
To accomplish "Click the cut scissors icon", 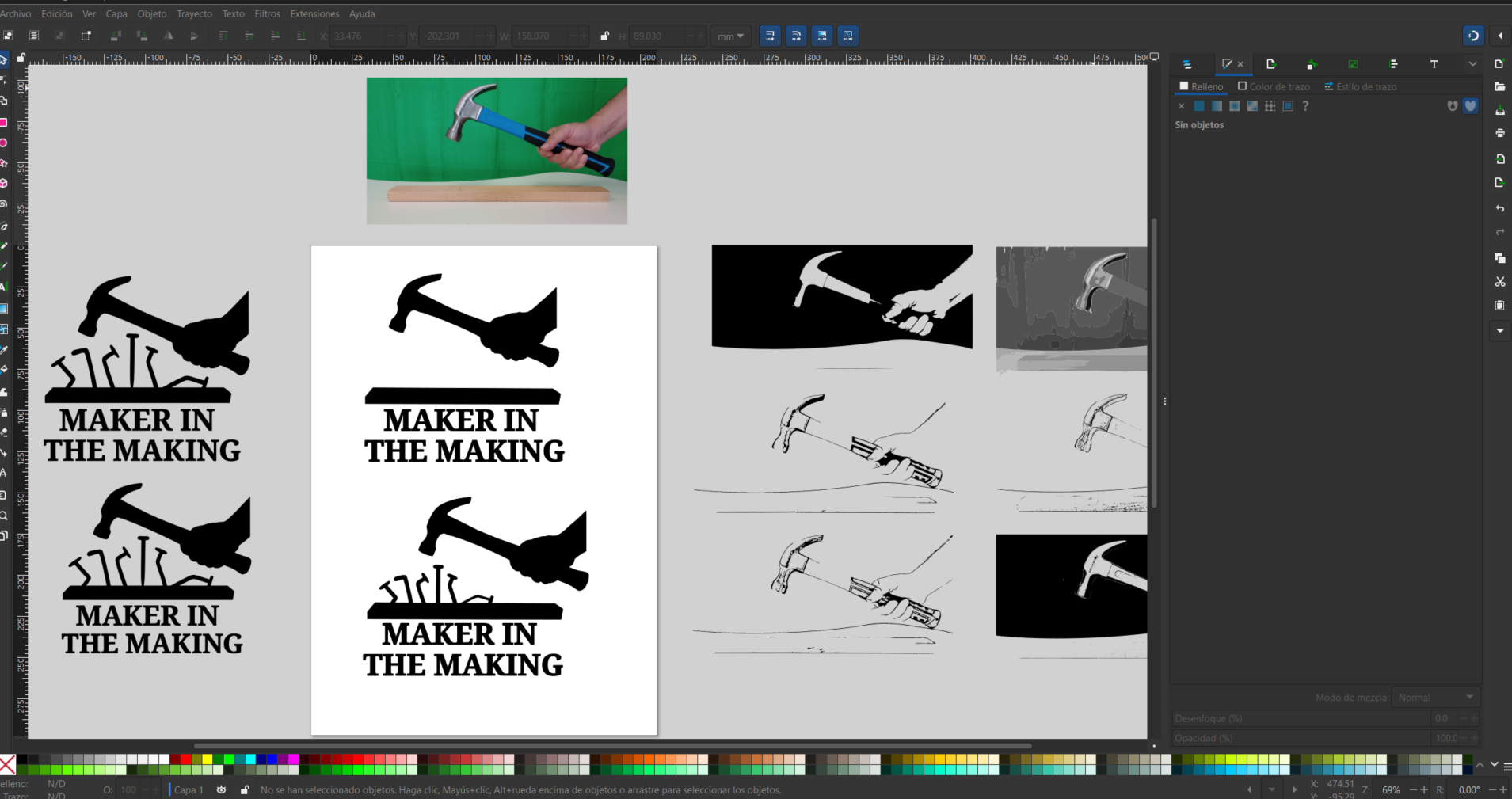I will pos(1500,282).
